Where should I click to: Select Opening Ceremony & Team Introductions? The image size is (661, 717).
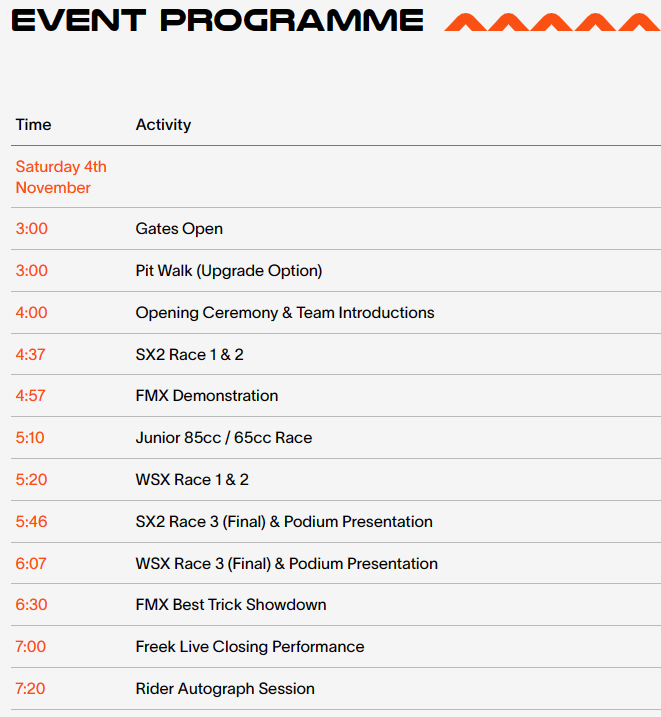(x=285, y=313)
